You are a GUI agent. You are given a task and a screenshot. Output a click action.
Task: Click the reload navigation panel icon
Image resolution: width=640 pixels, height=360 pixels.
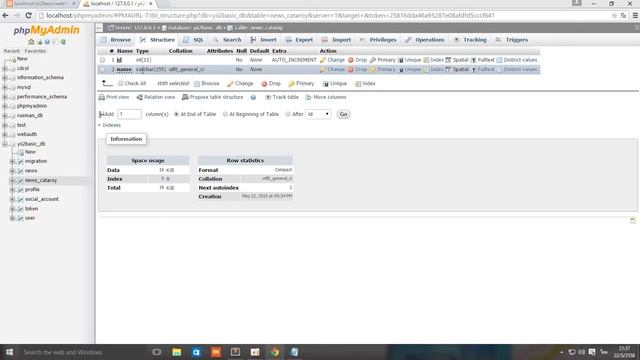coord(63,42)
